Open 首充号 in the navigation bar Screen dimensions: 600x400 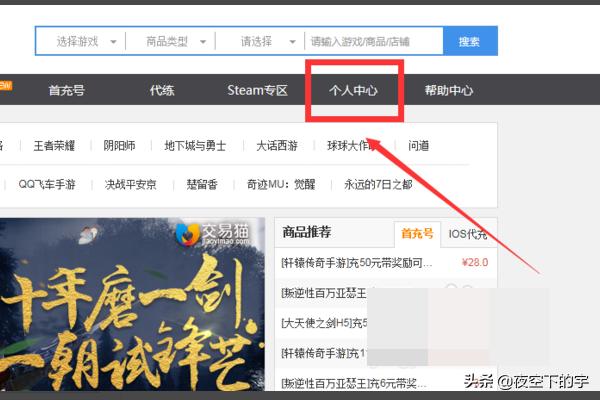tap(66, 90)
